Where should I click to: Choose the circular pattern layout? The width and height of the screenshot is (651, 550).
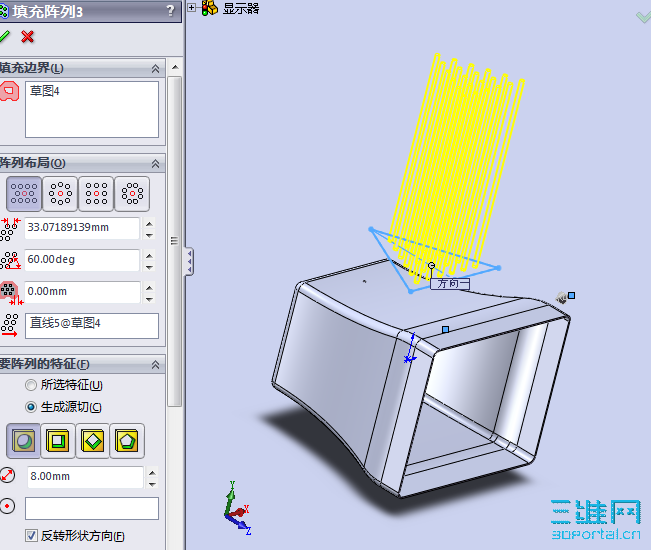pyautogui.click(x=60, y=194)
